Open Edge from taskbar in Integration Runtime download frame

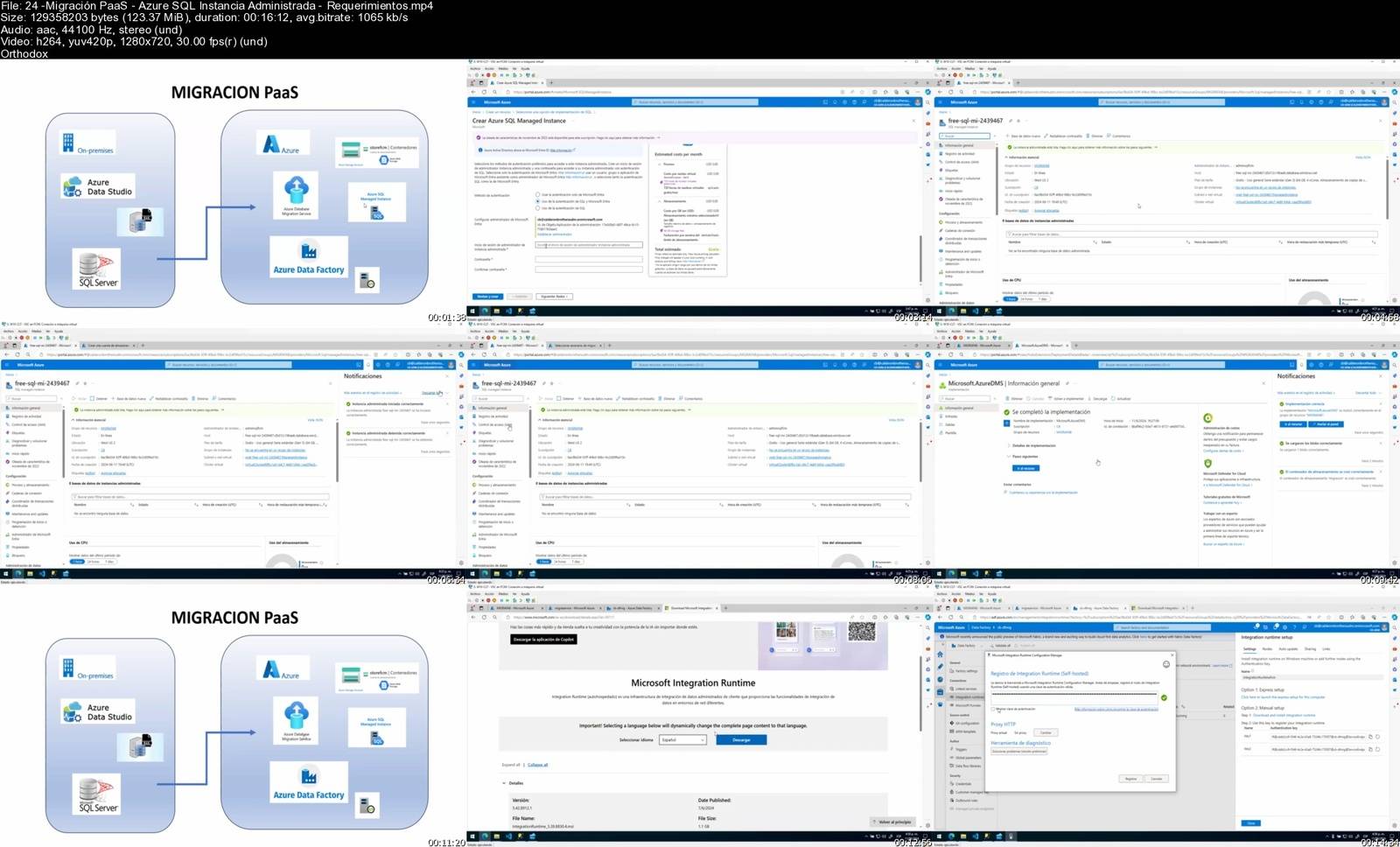pos(485,836)
